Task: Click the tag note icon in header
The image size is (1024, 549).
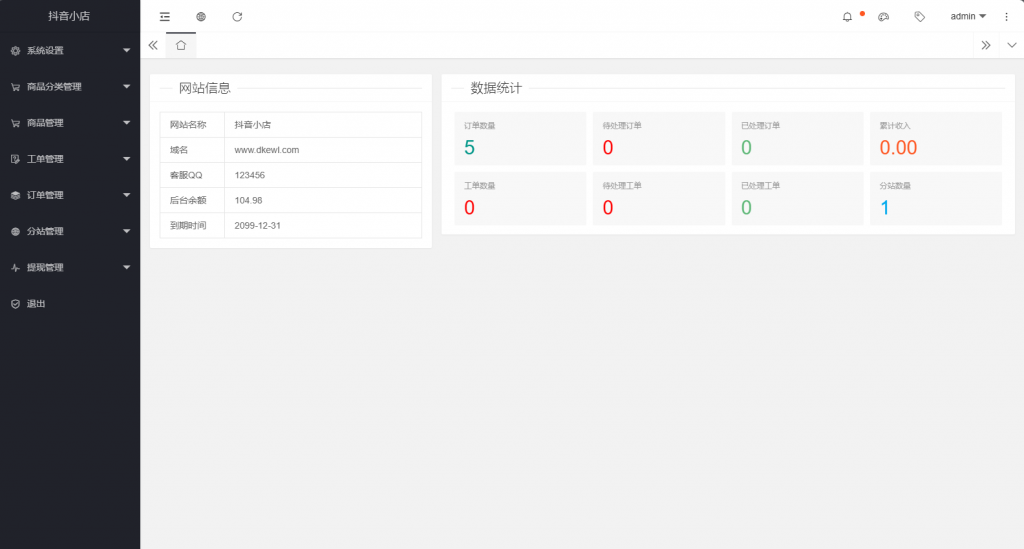Action: click(919, 17)
